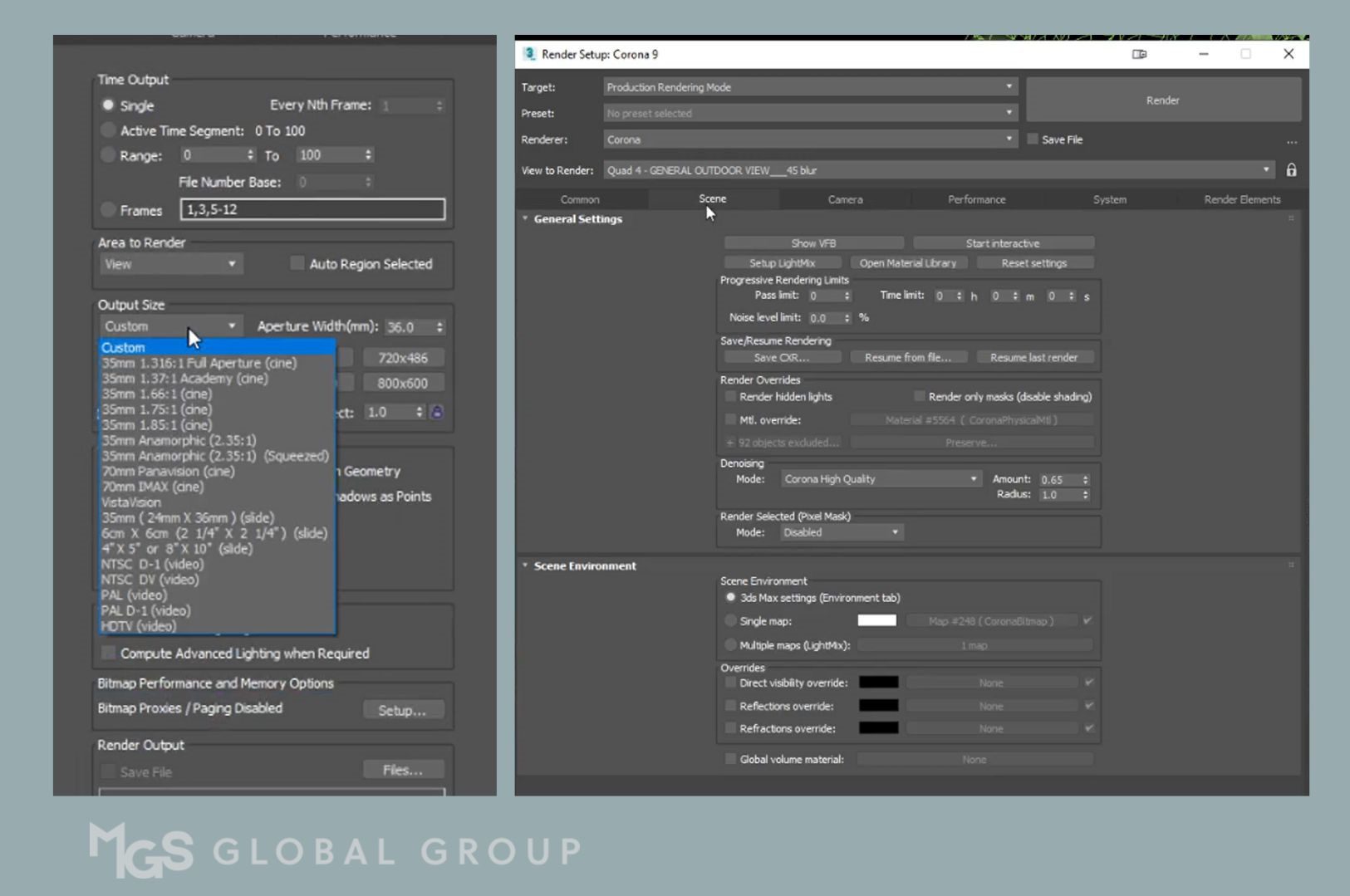Click the padlock icon next to Pixel Aspect

click(x=438, y=412)
